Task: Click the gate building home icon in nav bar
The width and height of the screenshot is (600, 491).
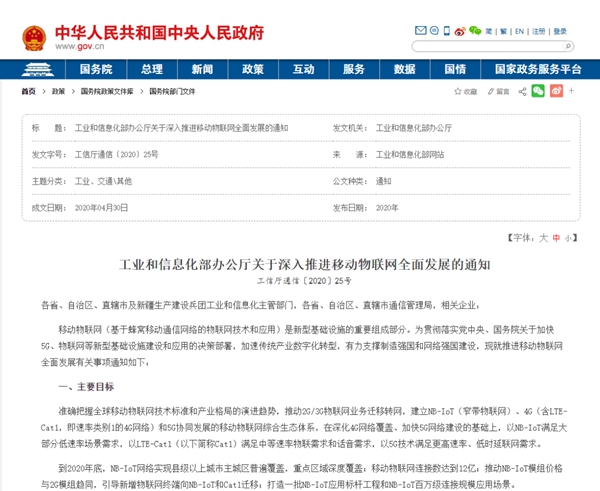Action: [x=38, y=69]
